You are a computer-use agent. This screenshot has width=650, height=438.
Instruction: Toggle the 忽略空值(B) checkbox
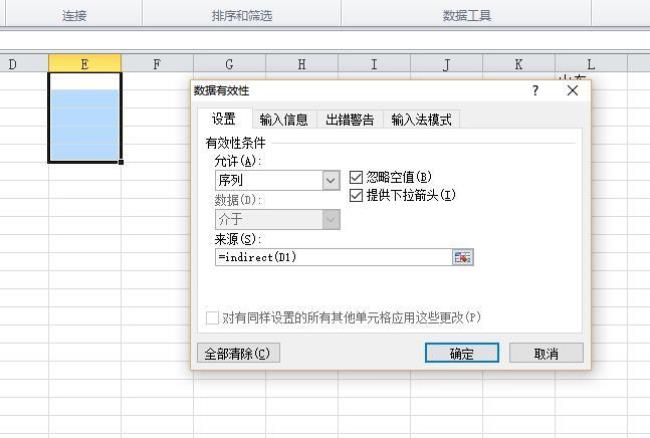tap(356, 177)
